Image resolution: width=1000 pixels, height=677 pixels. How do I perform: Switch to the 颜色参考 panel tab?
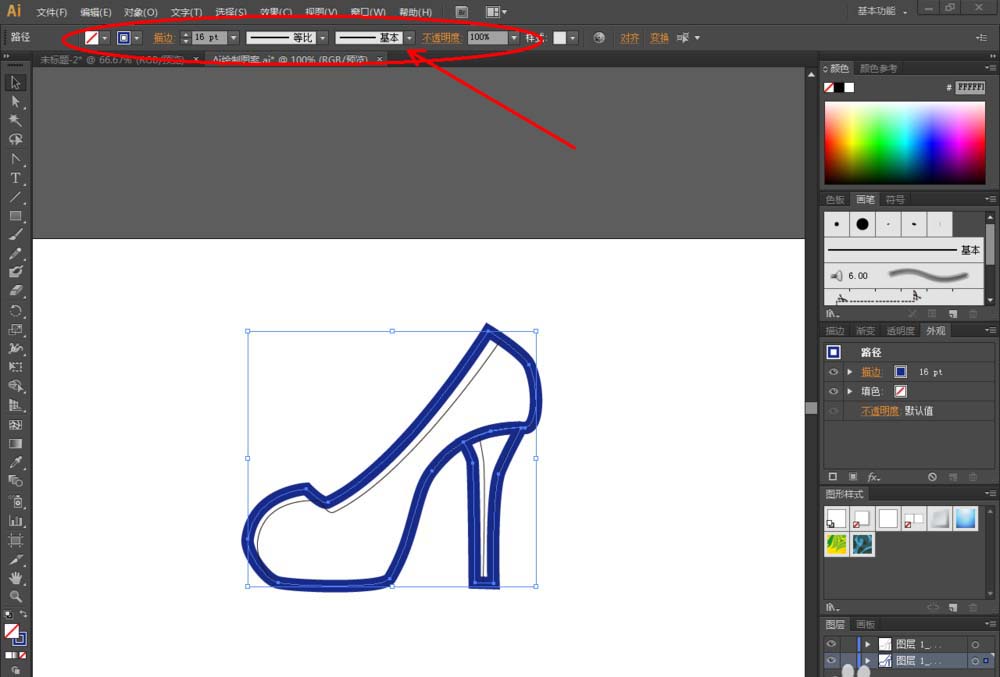(878, 68)
